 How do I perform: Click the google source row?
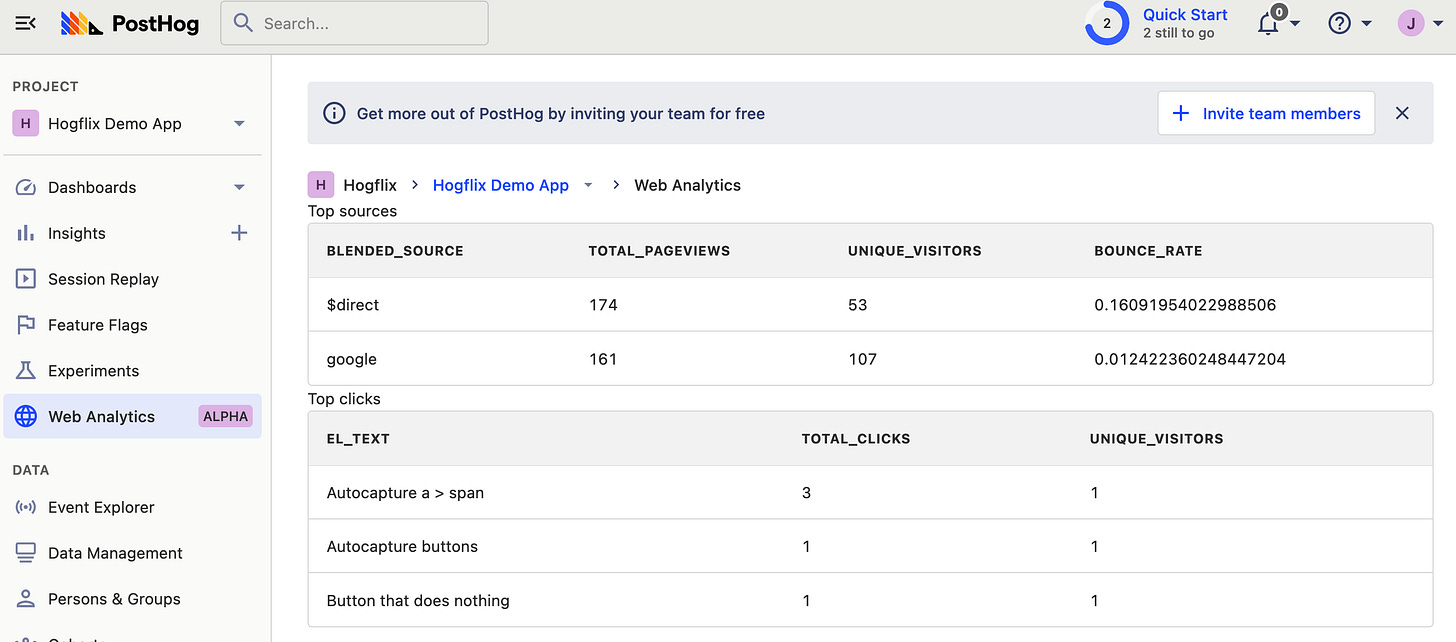(870, 359)
